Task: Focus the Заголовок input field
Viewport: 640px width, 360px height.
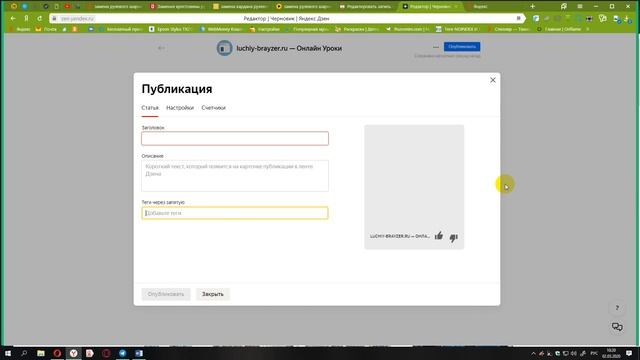Action: (235, 138)
